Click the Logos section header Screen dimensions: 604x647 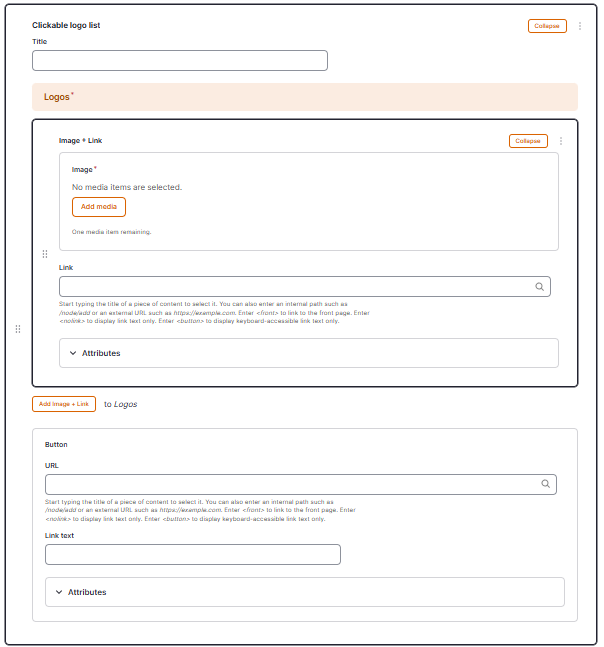point(305,97)
